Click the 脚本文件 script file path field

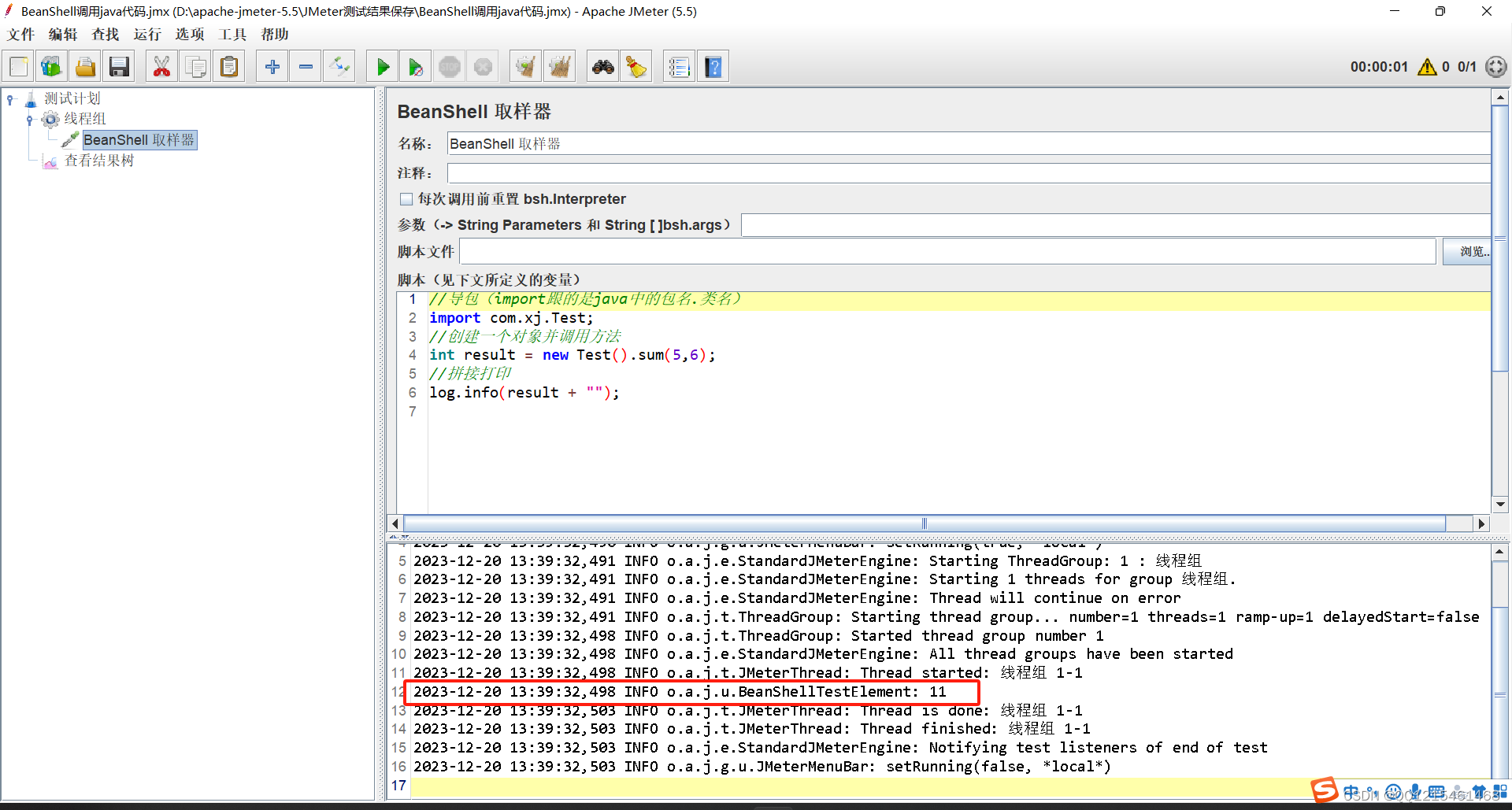(947, 252)
